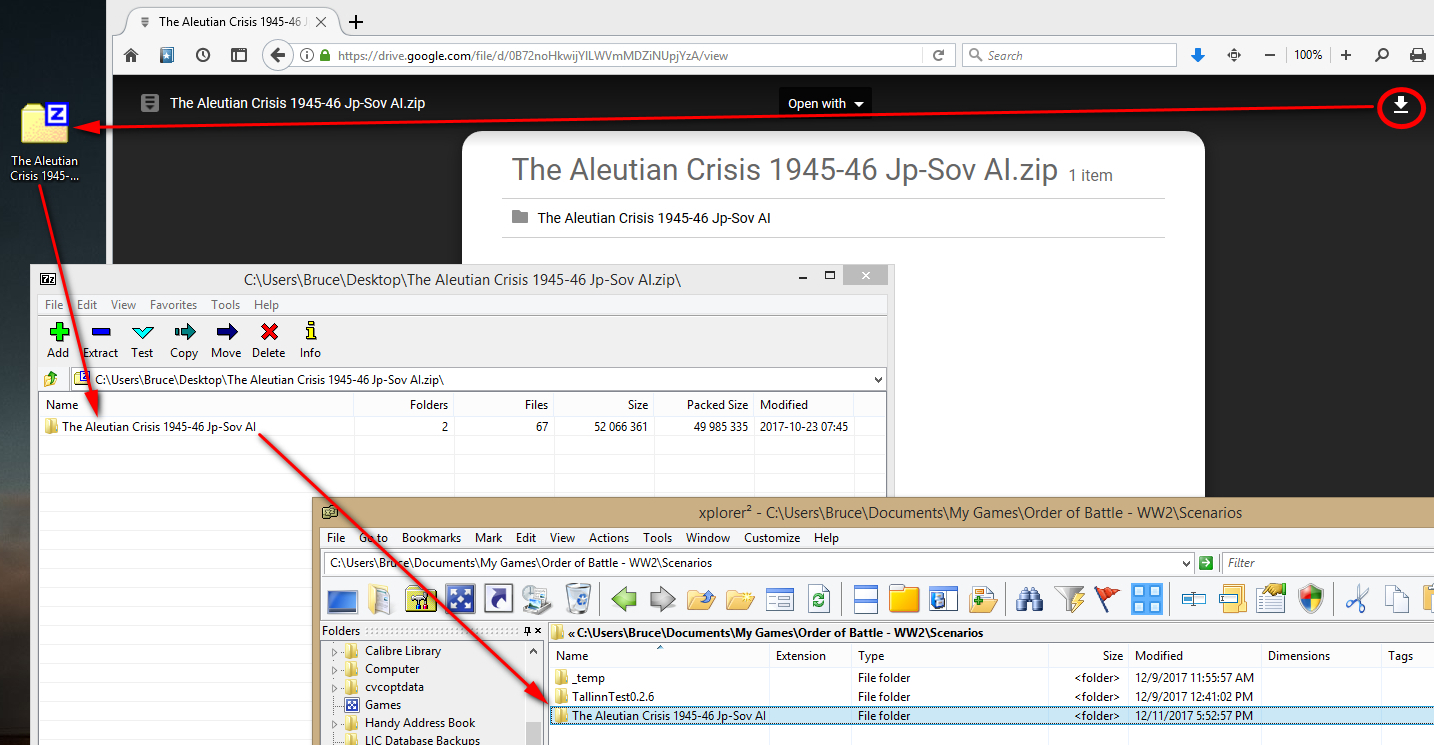Click the 7-Zip Copy toolbar icon
The height and width of the screenshot is (745, 1434).
[184, 332]
